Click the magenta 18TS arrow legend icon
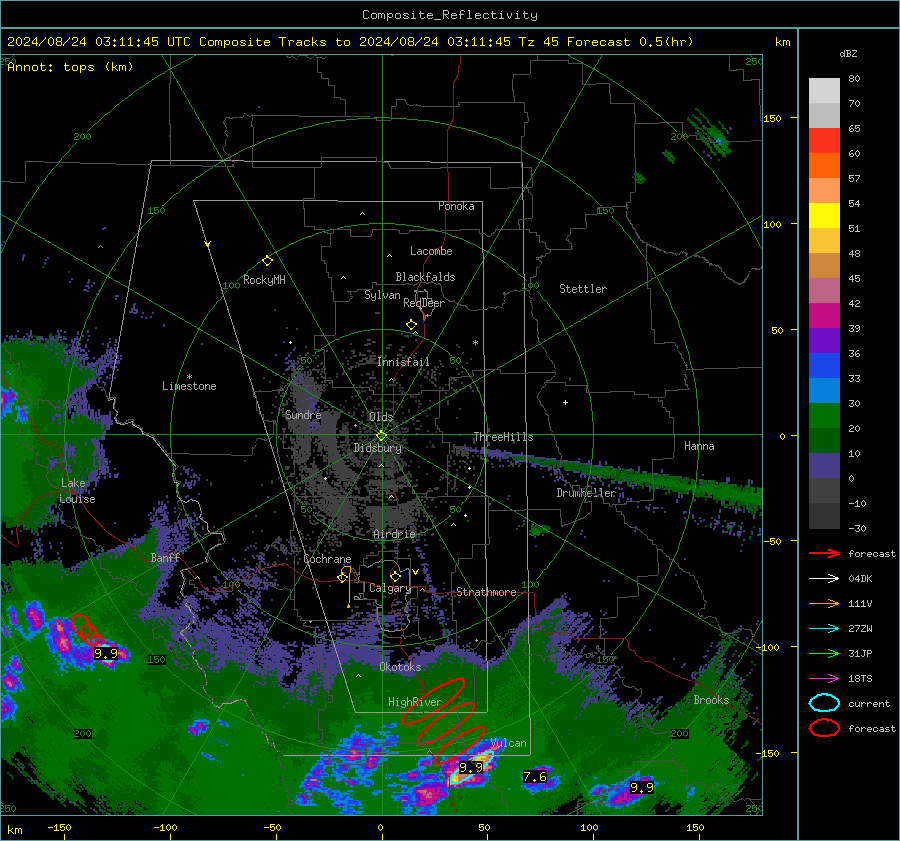Screen dimensions: 900x841 tap(824, 679)
